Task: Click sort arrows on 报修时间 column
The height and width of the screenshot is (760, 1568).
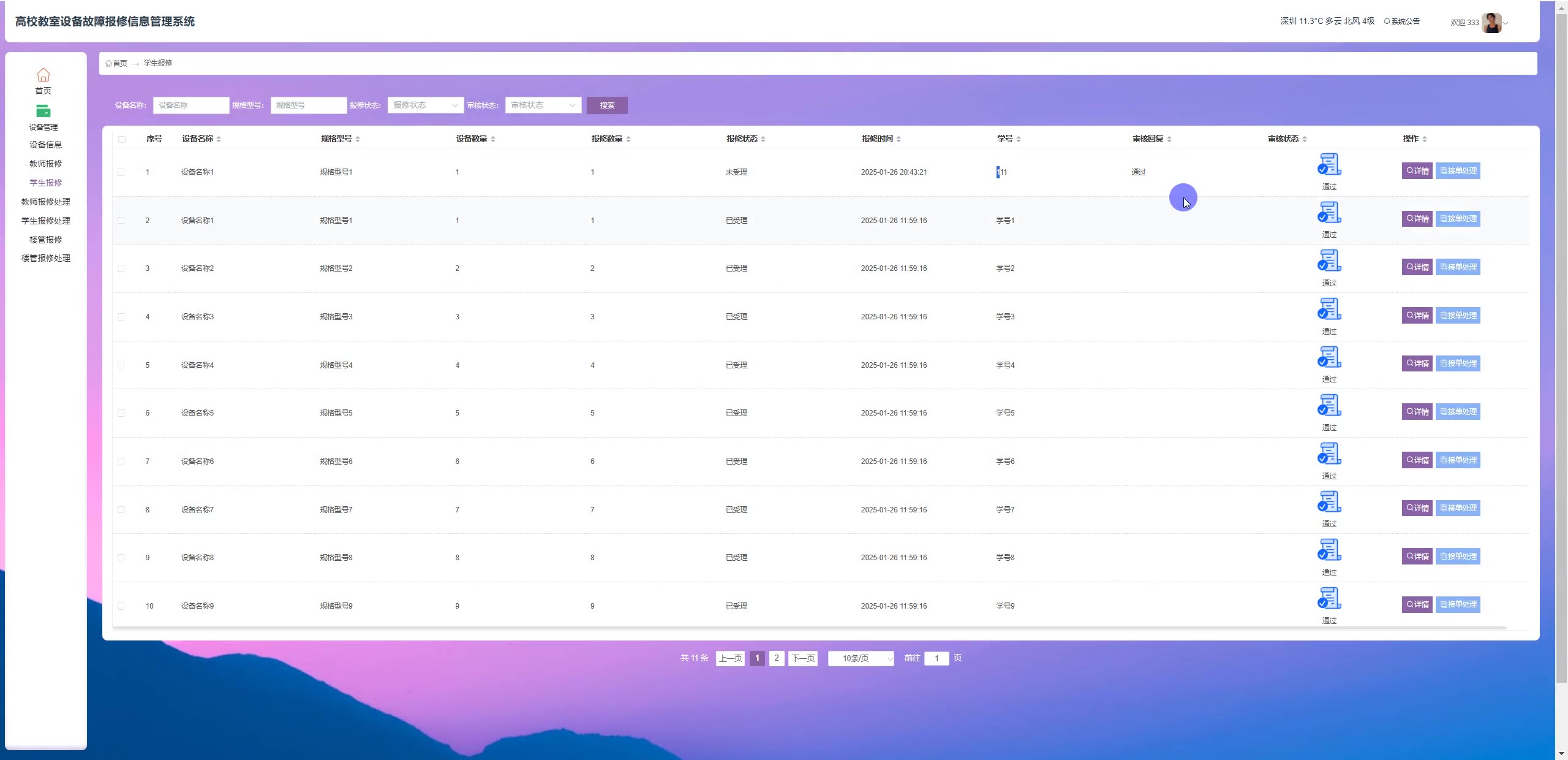Action: click(899, 139)
